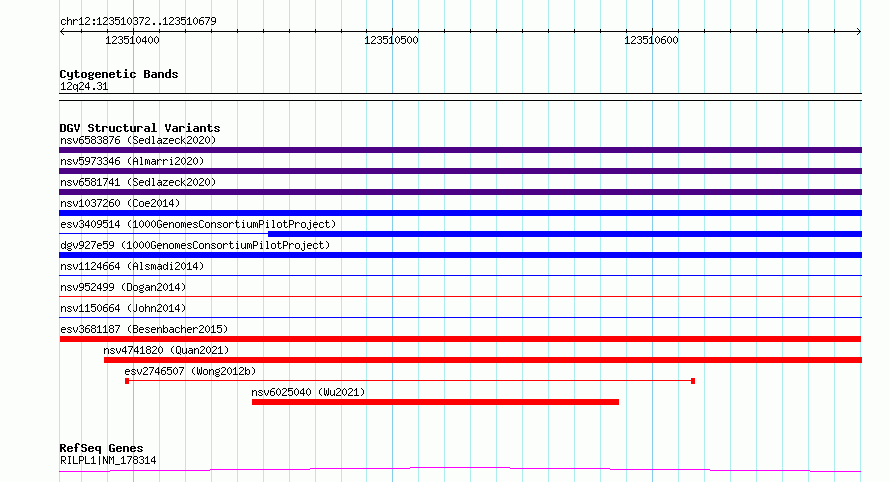
Task: Open variant nsv4741820 (Quan2021) label
Action: 166,350
